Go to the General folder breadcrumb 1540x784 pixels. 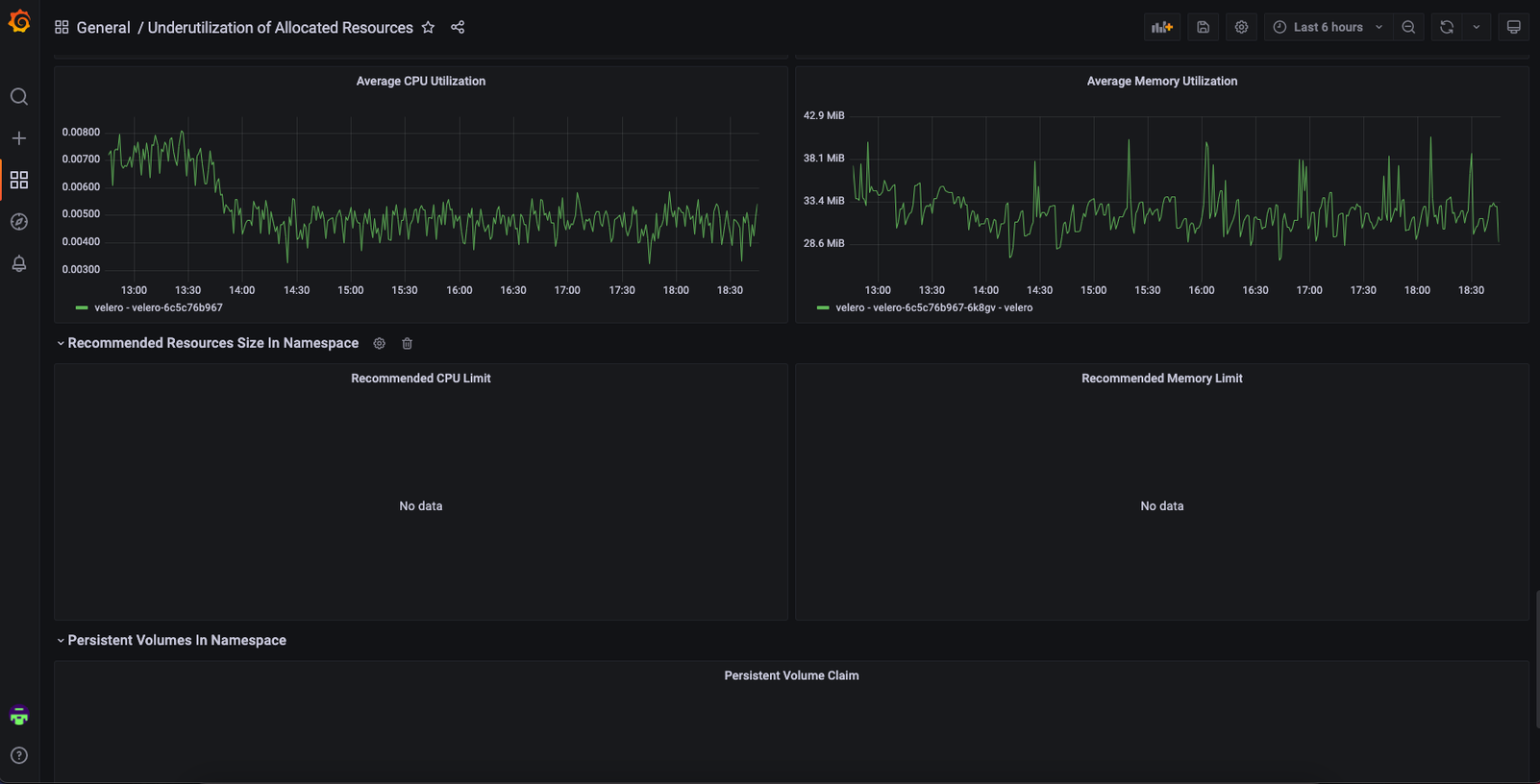[x=103, y=28]
